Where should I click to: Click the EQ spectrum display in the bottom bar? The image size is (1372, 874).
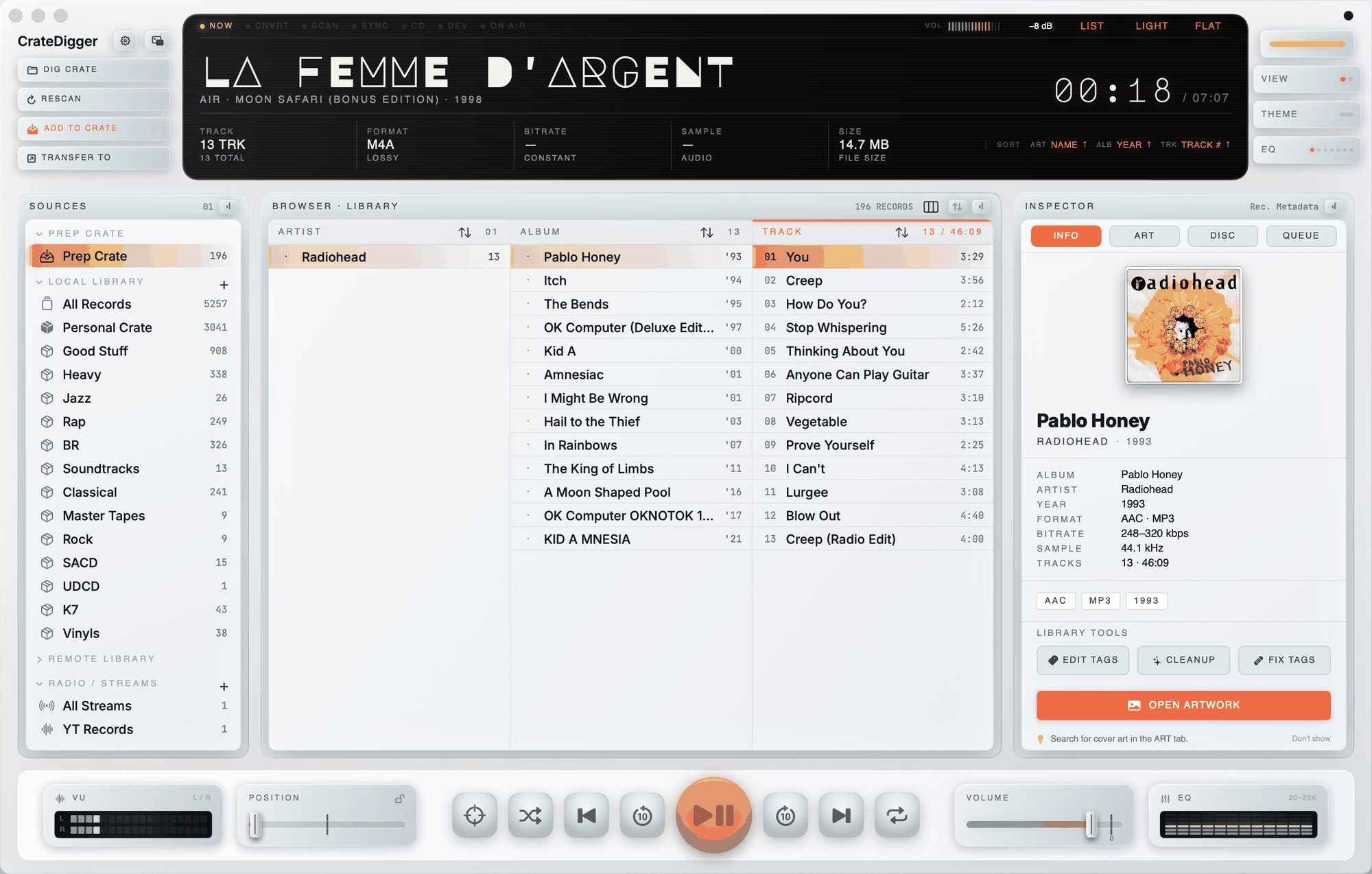tap(1238, 825)
